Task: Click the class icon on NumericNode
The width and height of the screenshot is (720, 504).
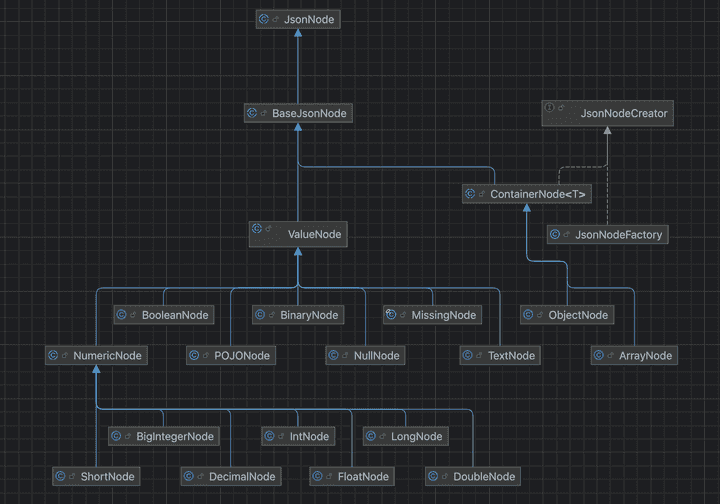Action: [53, 355]
